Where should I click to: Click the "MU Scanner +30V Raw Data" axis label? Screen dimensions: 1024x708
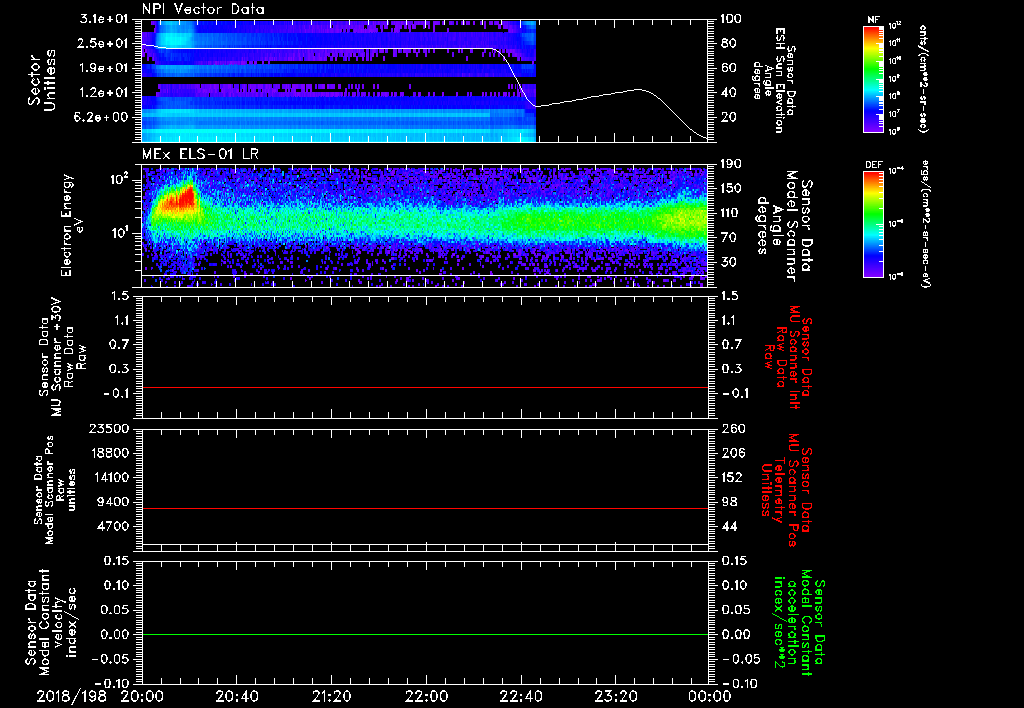point(62,357)
